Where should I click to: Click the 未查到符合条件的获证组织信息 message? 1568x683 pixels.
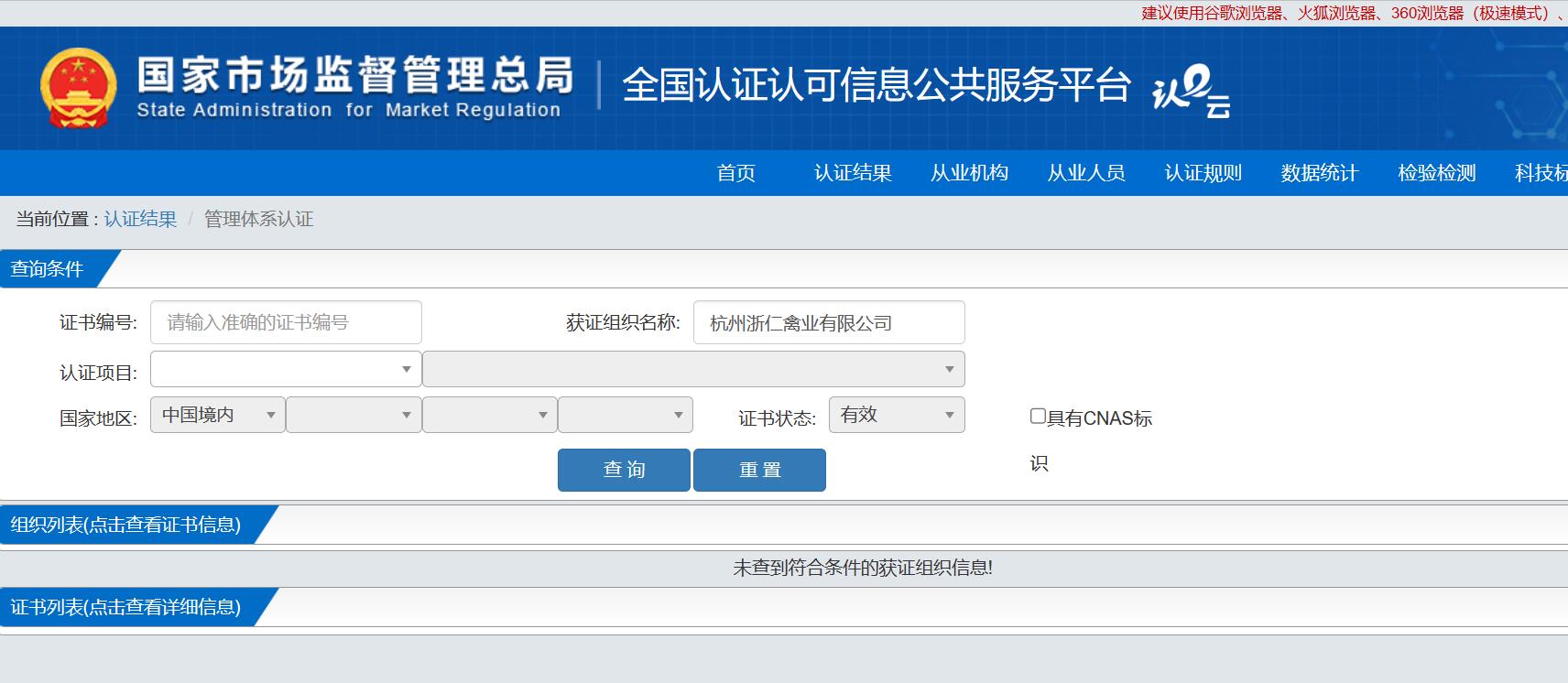(x=863, y=568)
